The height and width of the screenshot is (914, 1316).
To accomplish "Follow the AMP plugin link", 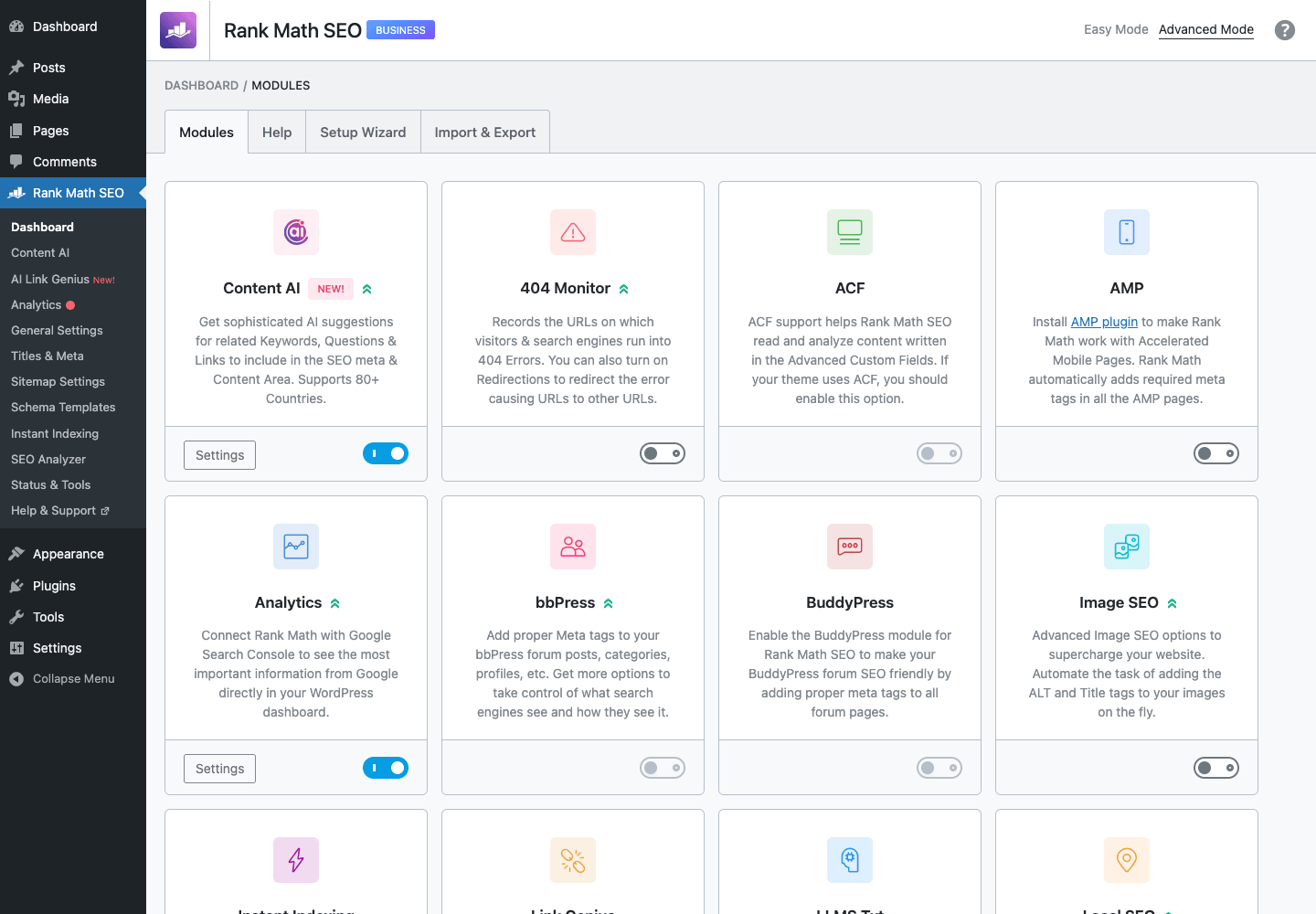I will point(1104,322).
